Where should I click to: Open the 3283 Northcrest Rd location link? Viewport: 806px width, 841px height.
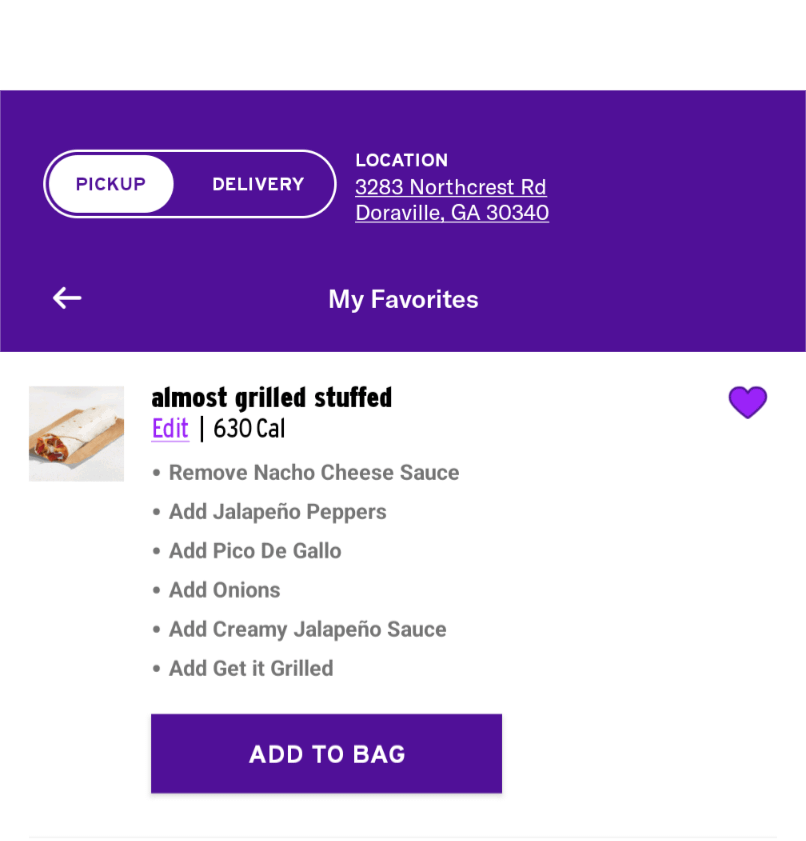[x=450, y=187]
